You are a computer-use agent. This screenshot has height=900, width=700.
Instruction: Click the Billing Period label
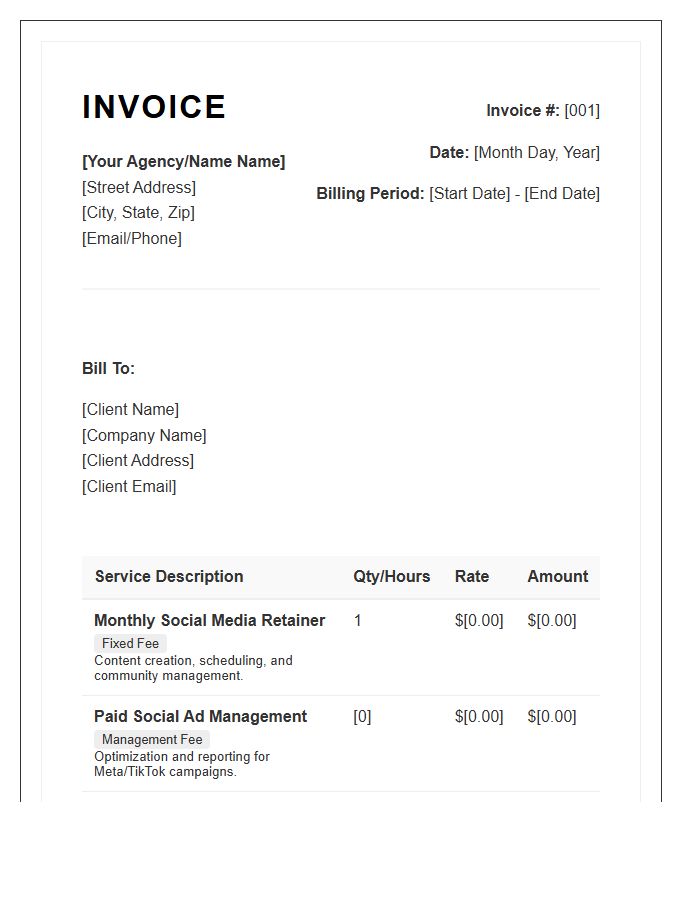pos(370,193)
